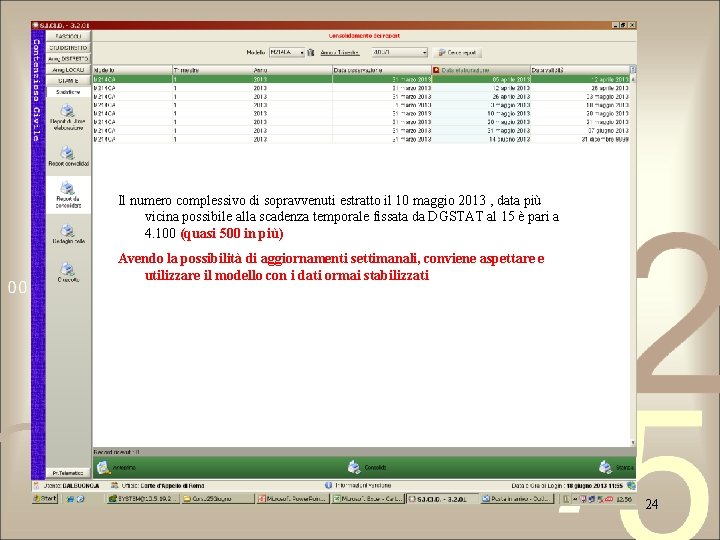Click the globe icon next to login time
The width and height of the screenshot is (720, 540).
coord(631,485)
